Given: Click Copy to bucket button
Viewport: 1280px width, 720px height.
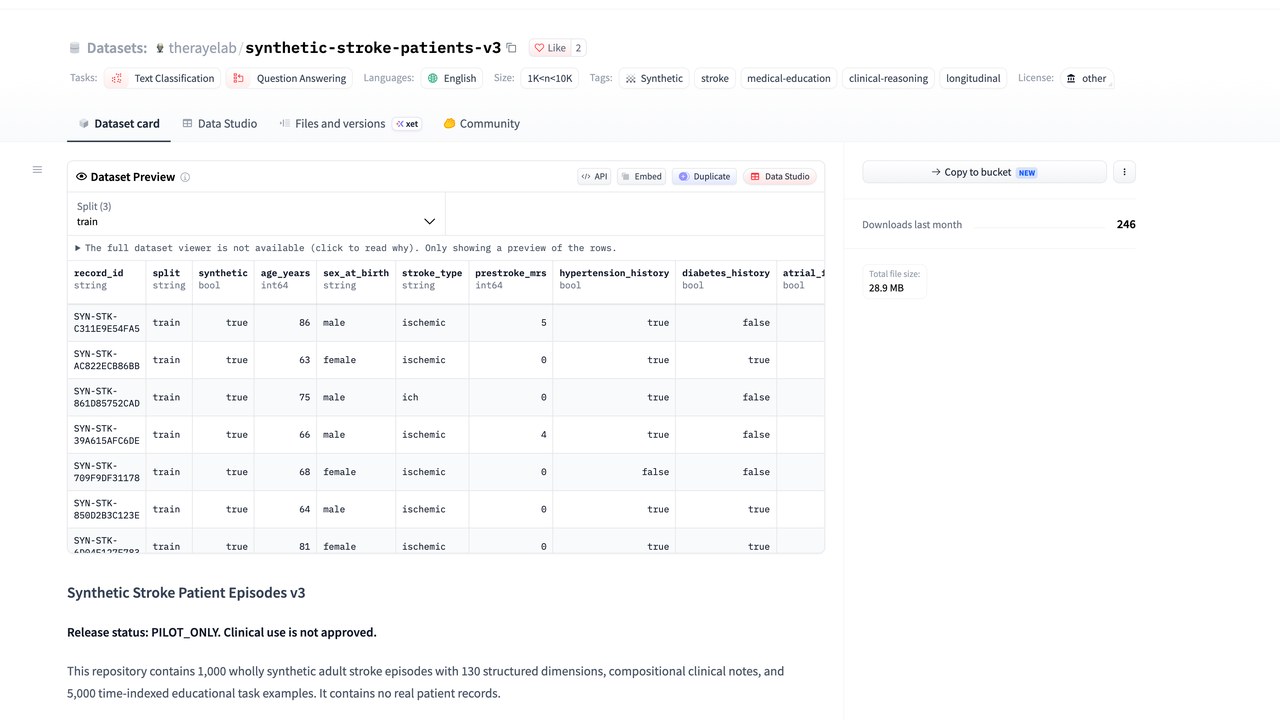Looking at the screenshot, I should (x=984, y=172).
